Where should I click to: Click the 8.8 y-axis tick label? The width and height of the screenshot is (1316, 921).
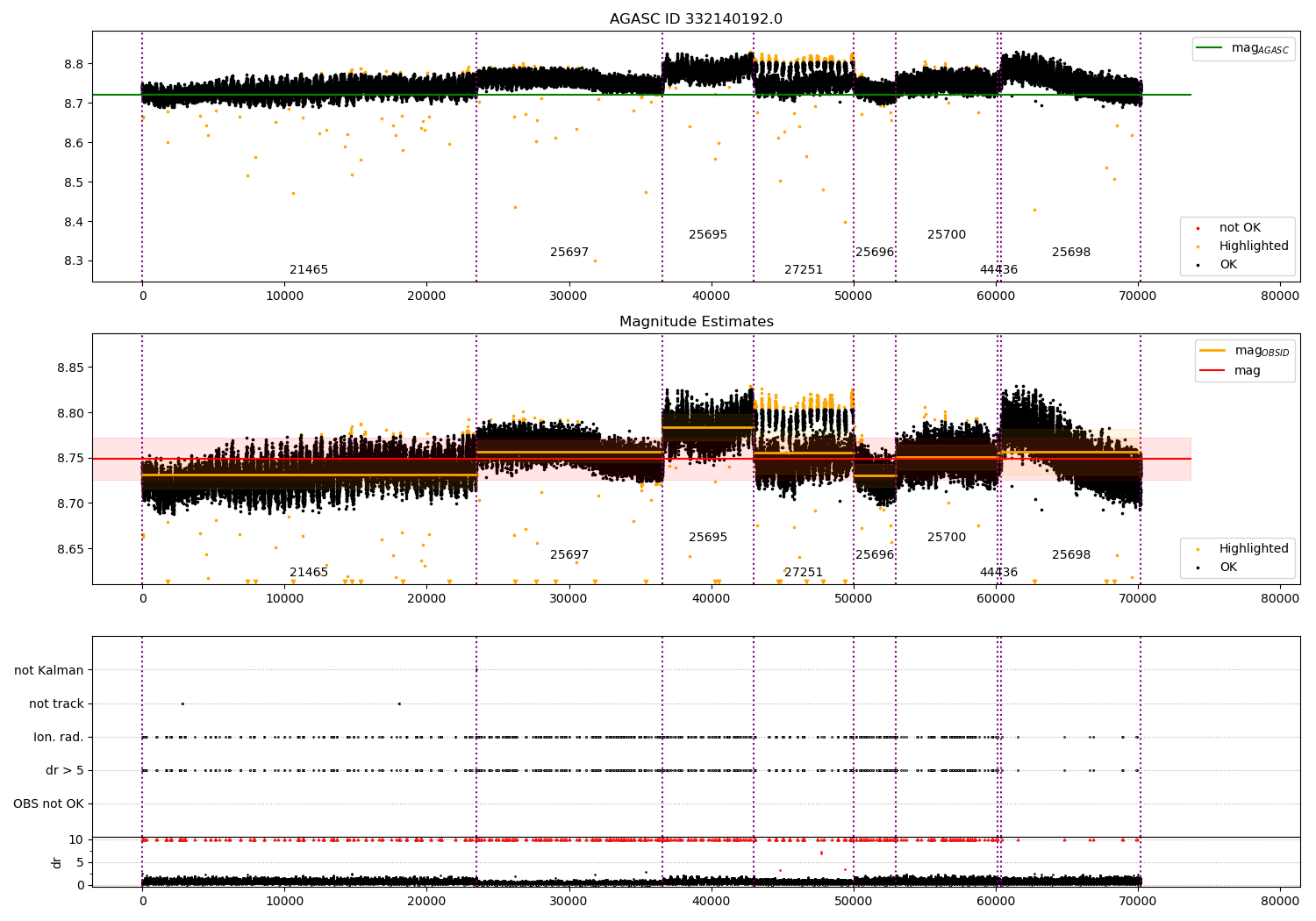[x=74, y=64]
